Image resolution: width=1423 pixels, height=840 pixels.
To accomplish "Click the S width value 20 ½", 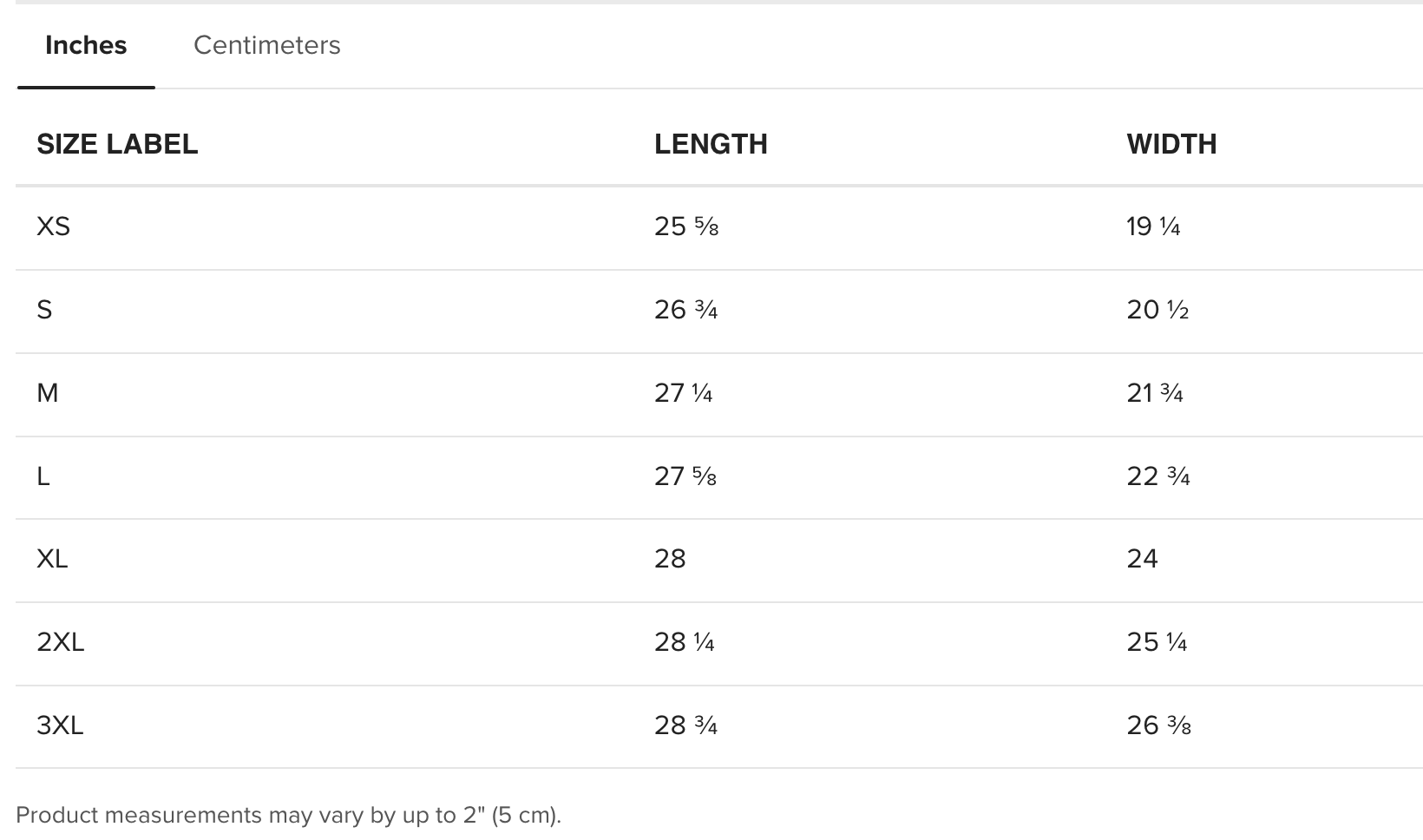I will [1157, 310].
